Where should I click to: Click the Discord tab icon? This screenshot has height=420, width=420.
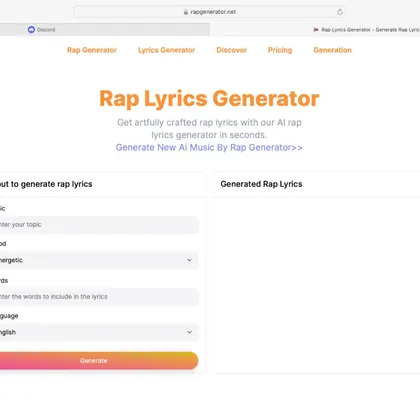pos(31,30)
